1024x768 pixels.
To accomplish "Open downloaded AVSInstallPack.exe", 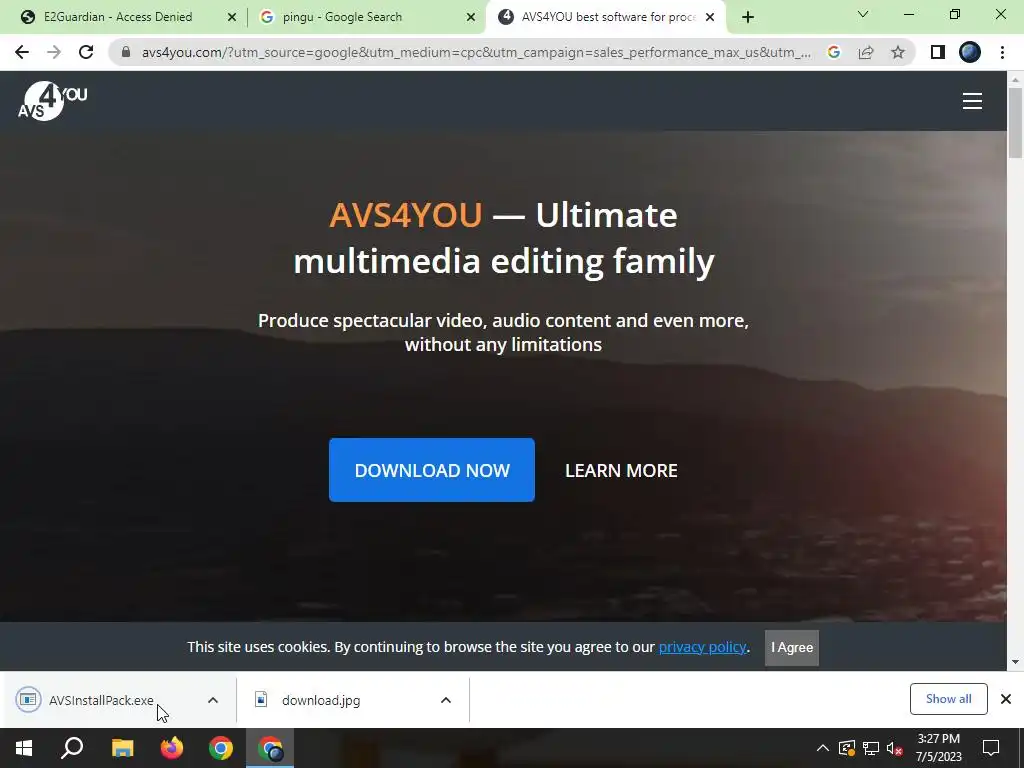I will click(101, 700).
